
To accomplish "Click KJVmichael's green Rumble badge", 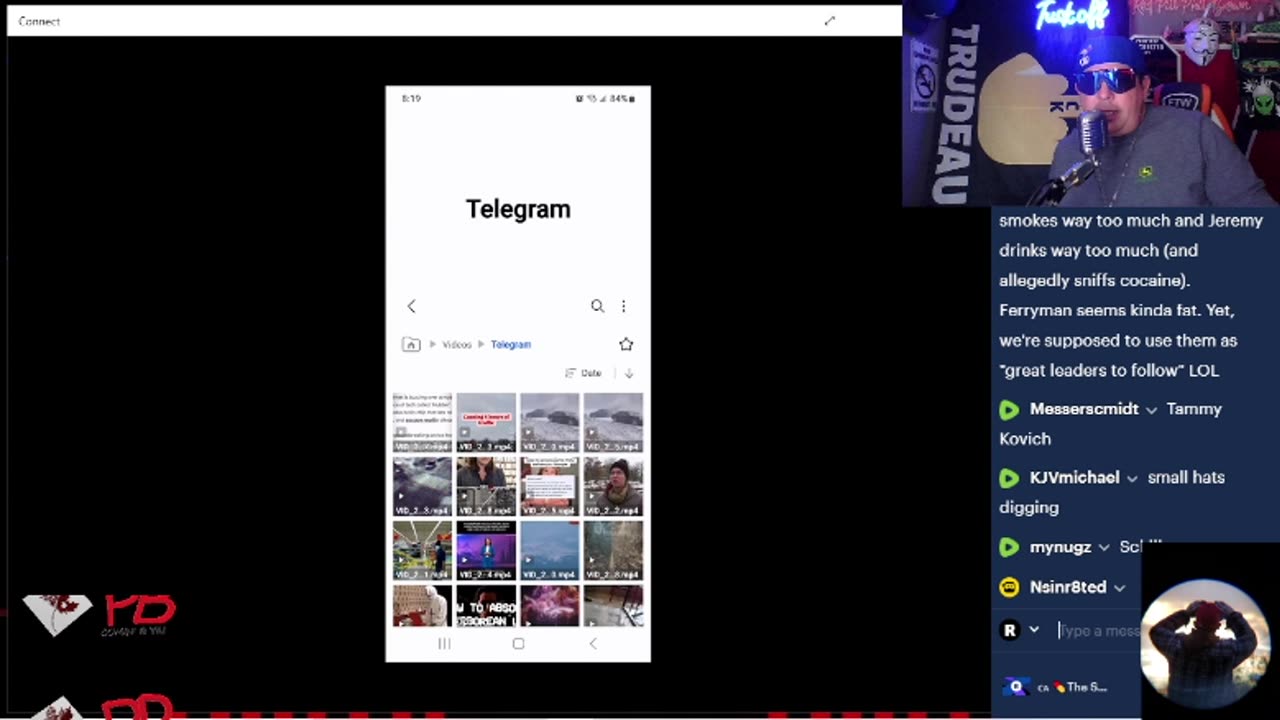I will 1009,478.
